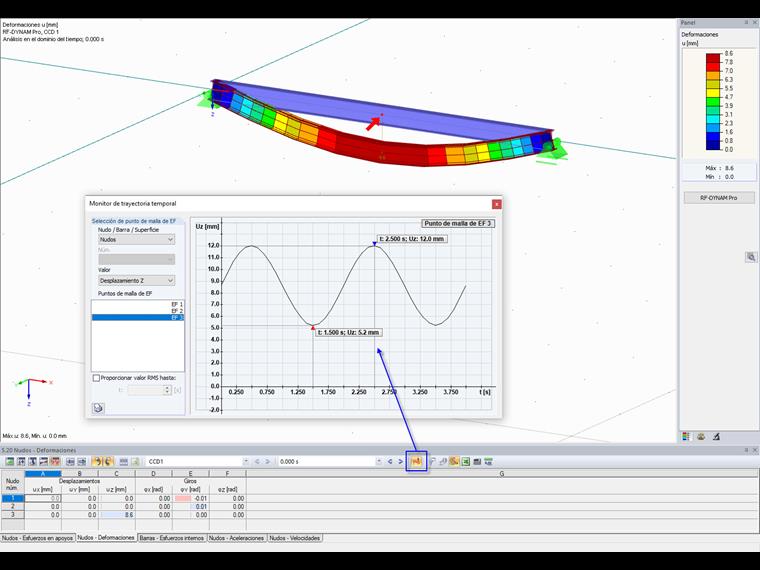Click the RMS time input field
This screenshot has width=760, height=570.
[x=145, y=390]
